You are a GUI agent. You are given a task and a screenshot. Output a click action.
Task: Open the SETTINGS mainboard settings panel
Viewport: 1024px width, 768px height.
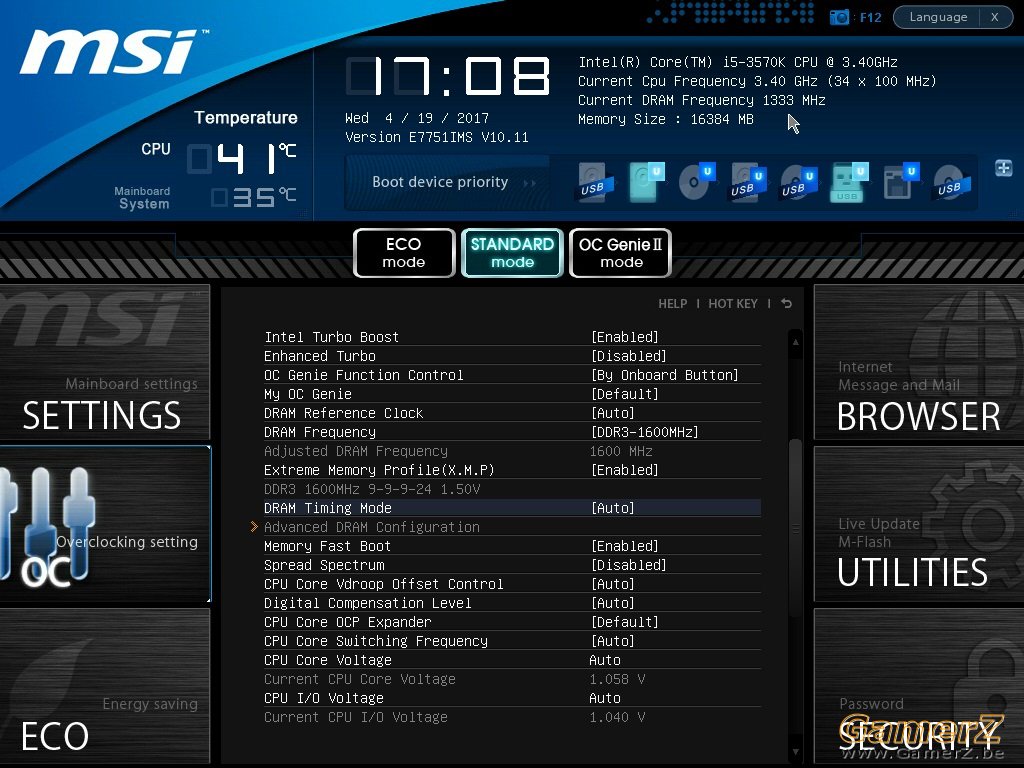pos(104,362)
